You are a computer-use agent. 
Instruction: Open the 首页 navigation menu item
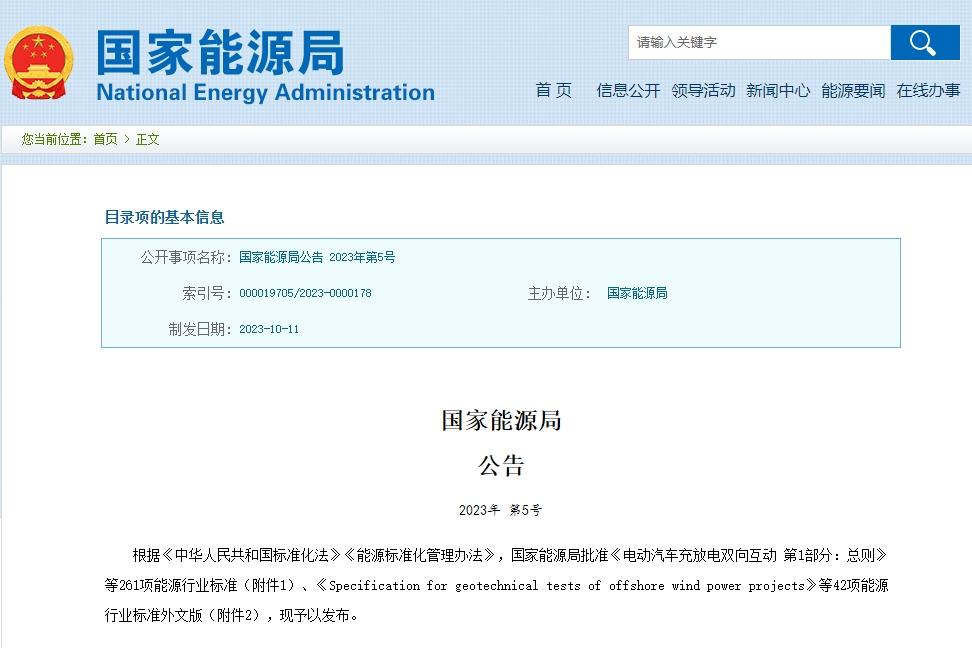(553, 90)
